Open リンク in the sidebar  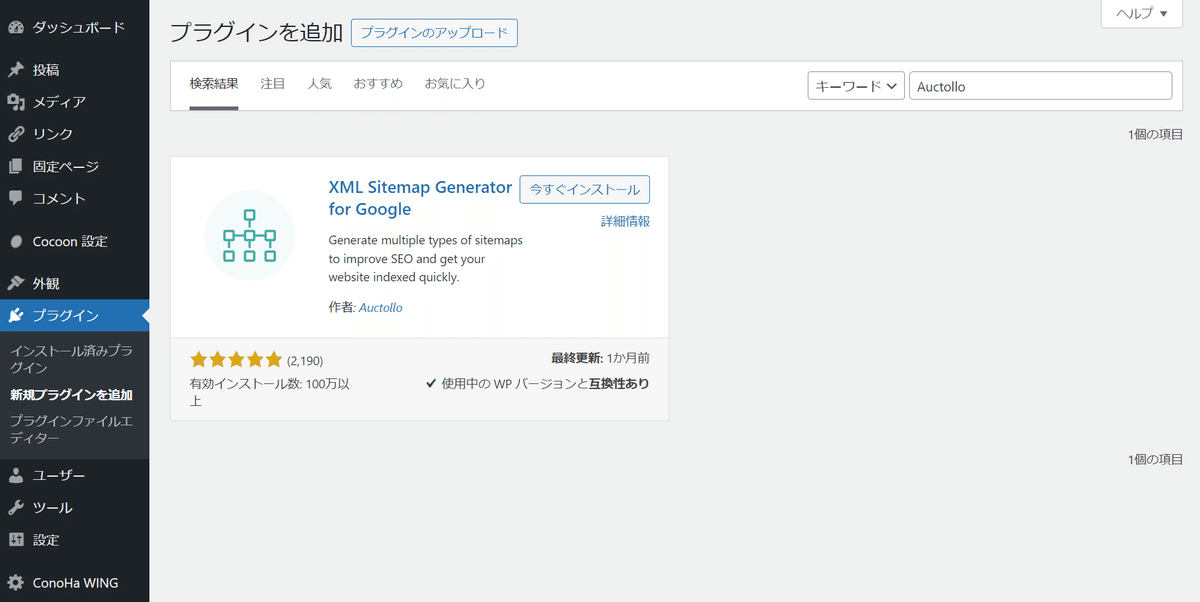(74, 134)
